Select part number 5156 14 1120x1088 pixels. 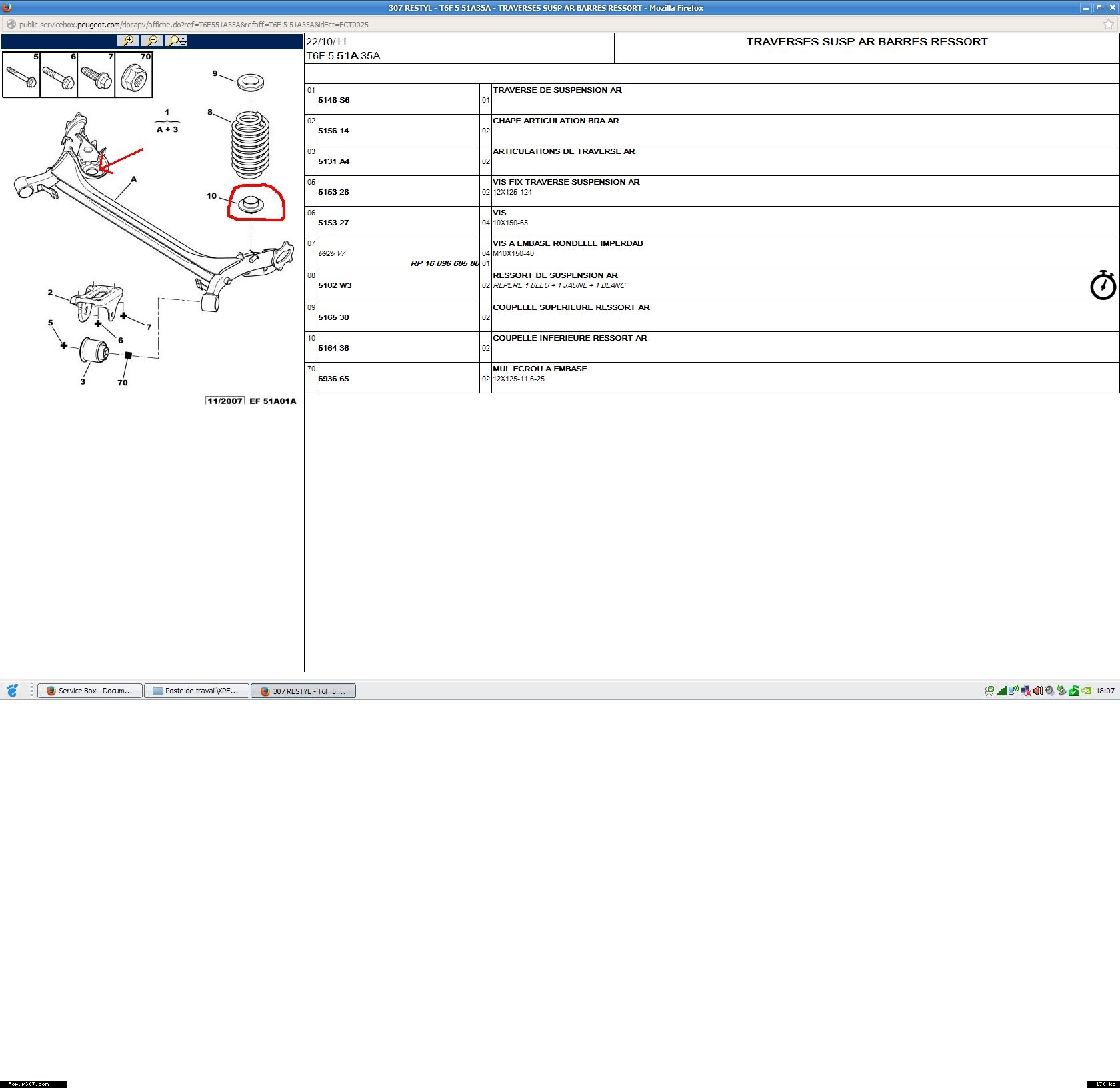[x=333, y=131]
